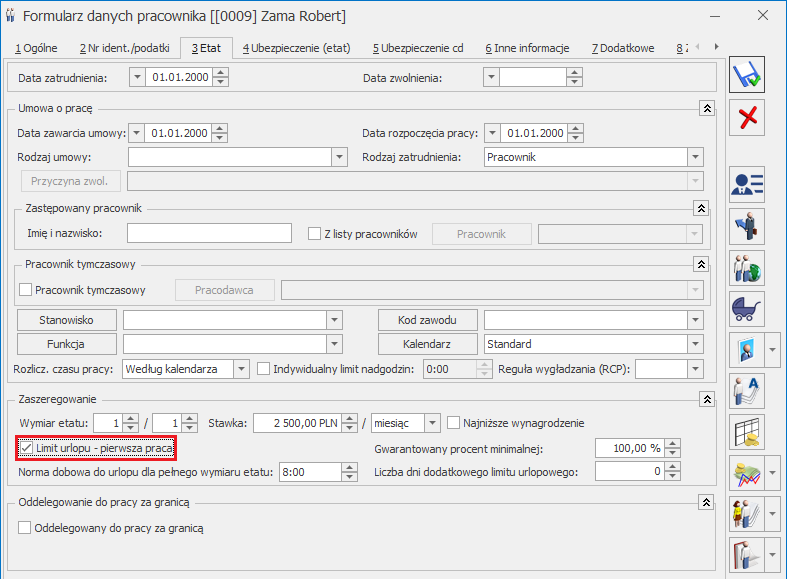The width and height of the screenshot is (787, 579).
Task: Open 'Rozlicz. czasu pracy' dropdown
Action: [241, 369]
